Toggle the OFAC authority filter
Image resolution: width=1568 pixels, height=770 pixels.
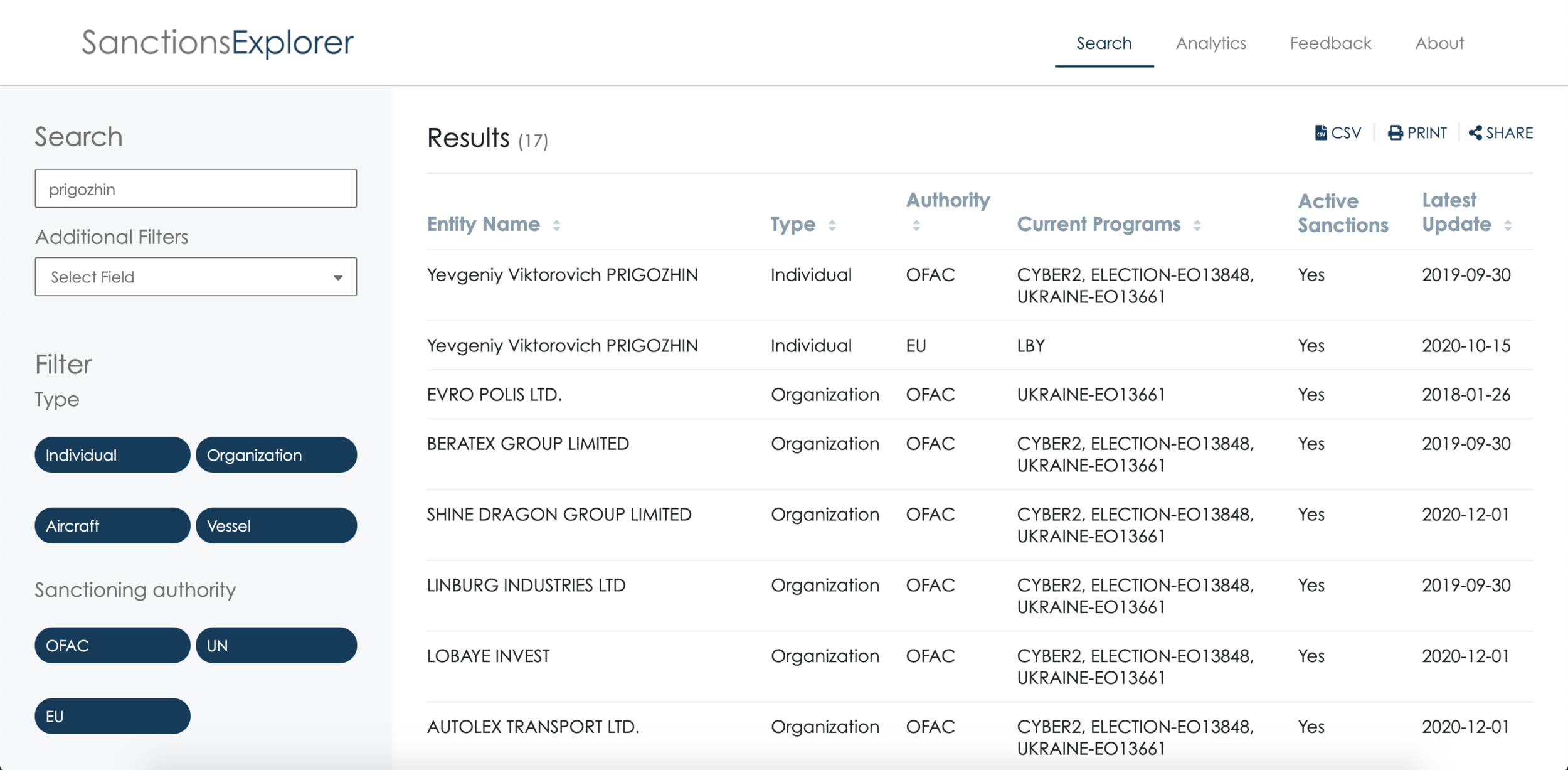[x=112, y=645]
